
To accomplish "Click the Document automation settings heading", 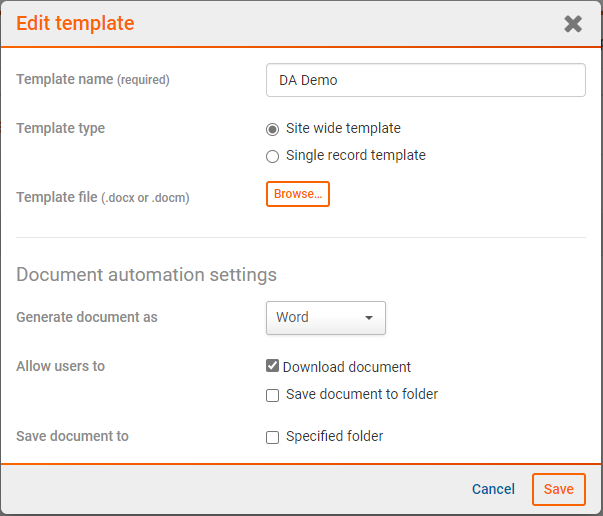I will click(146, 275).
